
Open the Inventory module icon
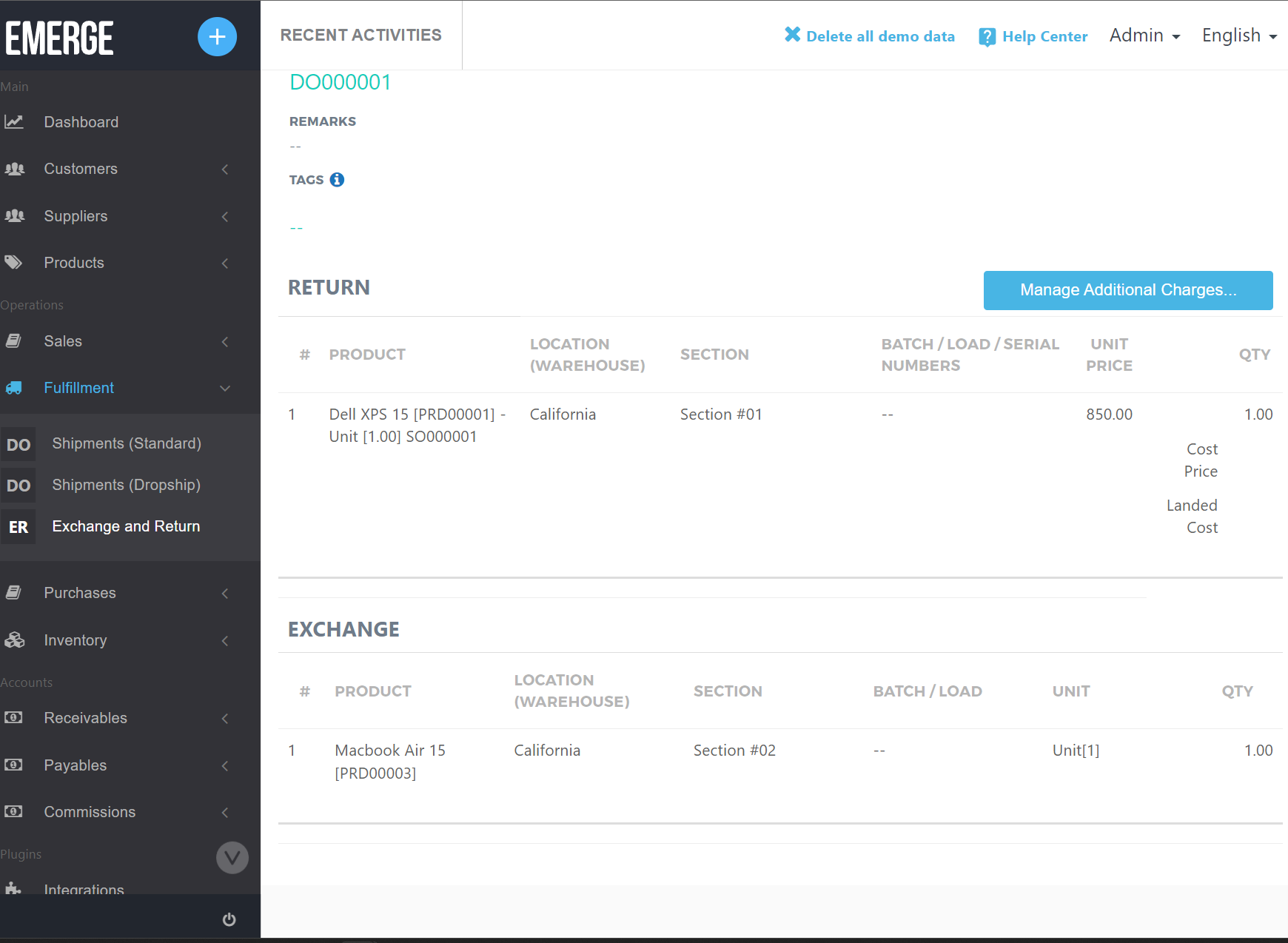[15, 640]
